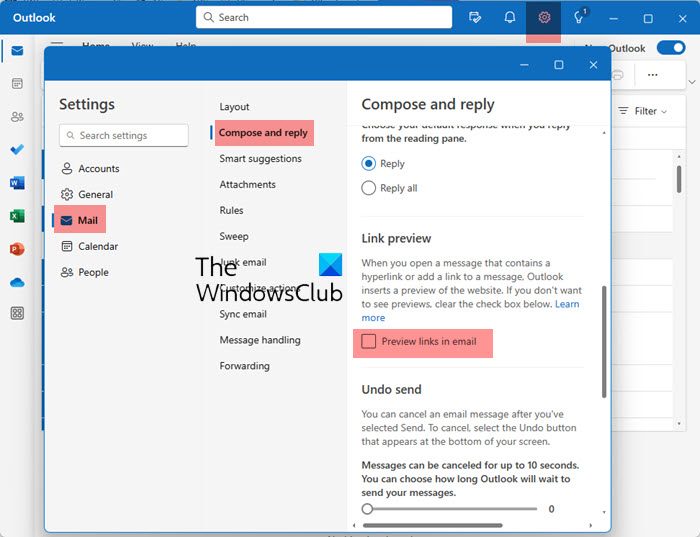Open the three-dots more options button
700x537 pixels.
coord(652,75)
